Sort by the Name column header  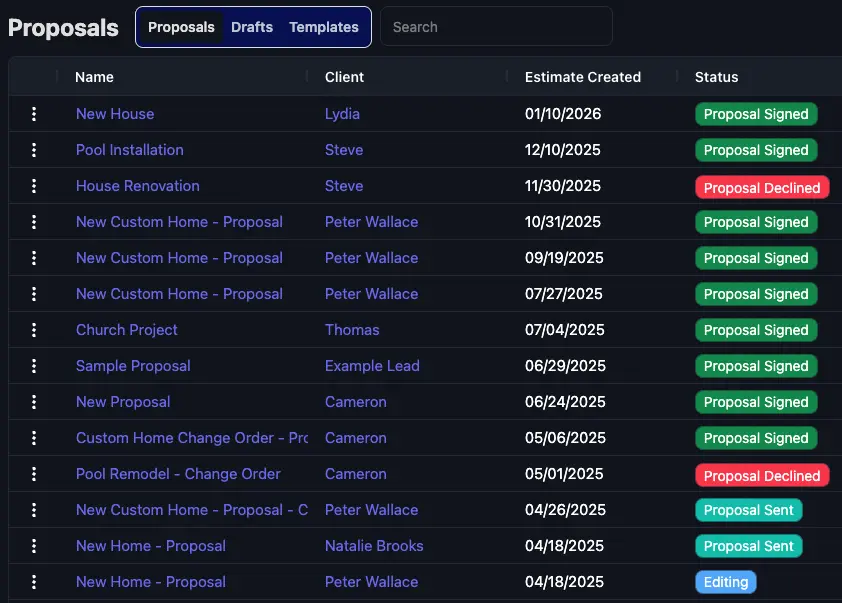[x=95, y=77]
